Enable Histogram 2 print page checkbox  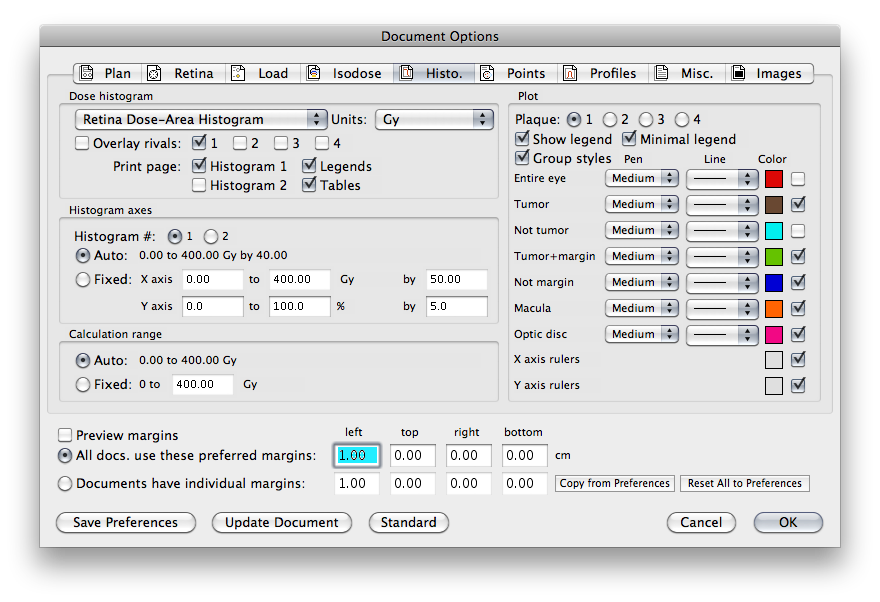tap(199, 185)
